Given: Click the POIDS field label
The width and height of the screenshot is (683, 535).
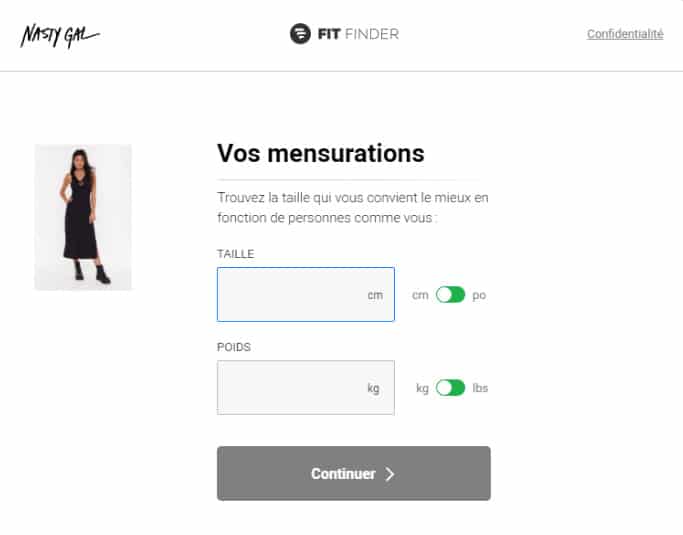Looking at the screenshot, I should click(x=233, y=347).
